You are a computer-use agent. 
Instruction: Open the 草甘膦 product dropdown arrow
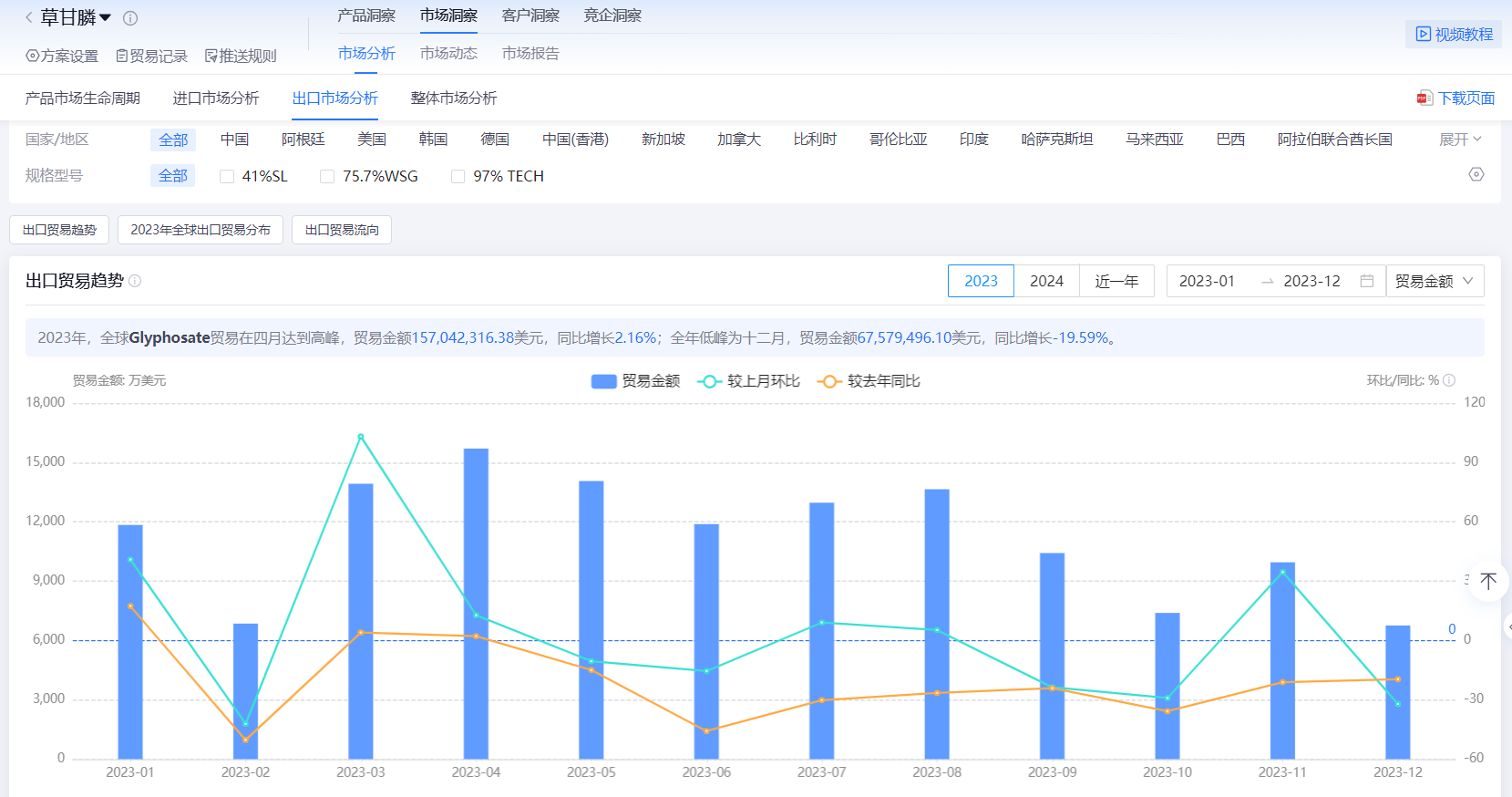pyautogui.click(x=105, y=18)
